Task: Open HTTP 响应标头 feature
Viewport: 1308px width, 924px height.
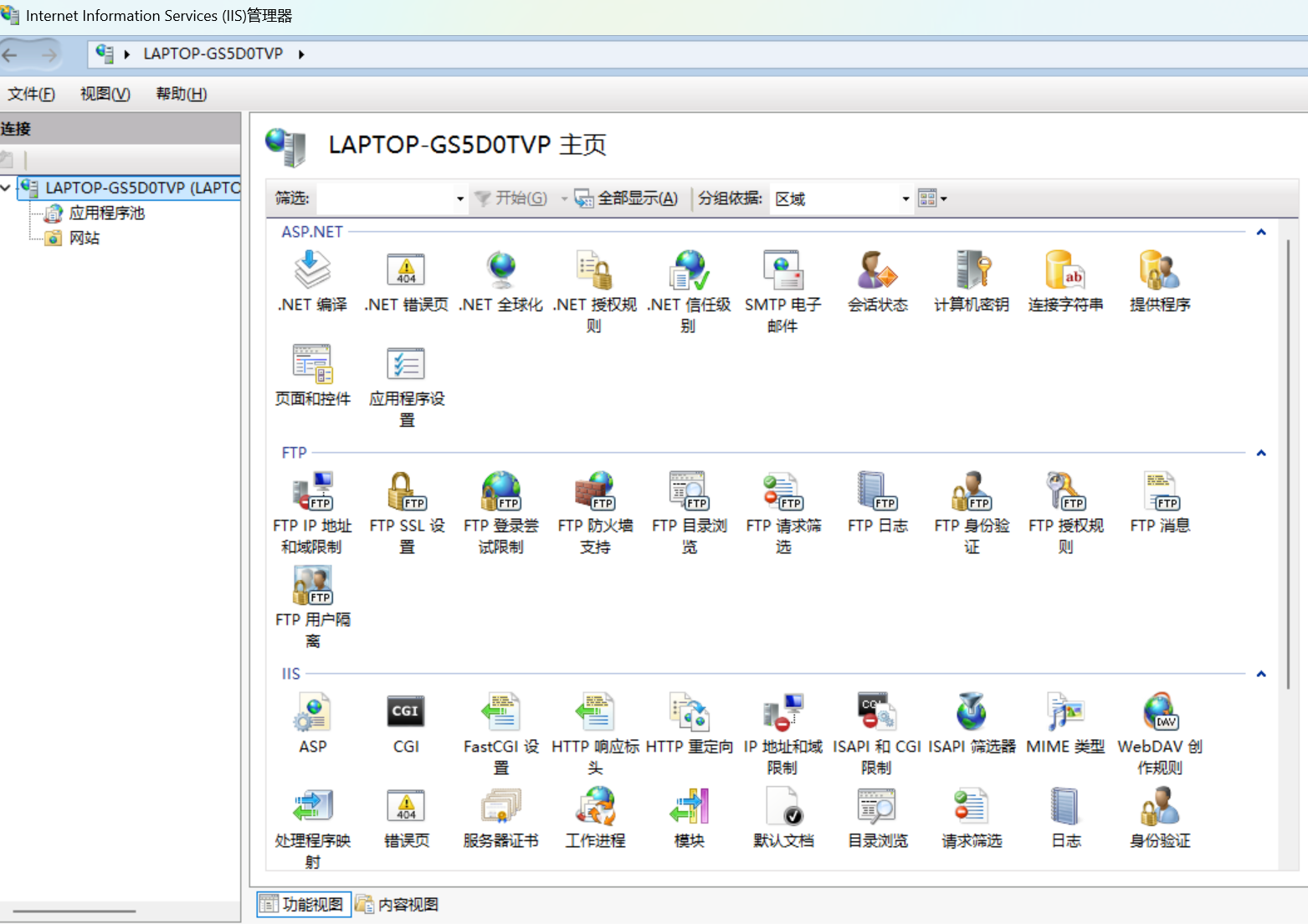Action: (594, 733)
